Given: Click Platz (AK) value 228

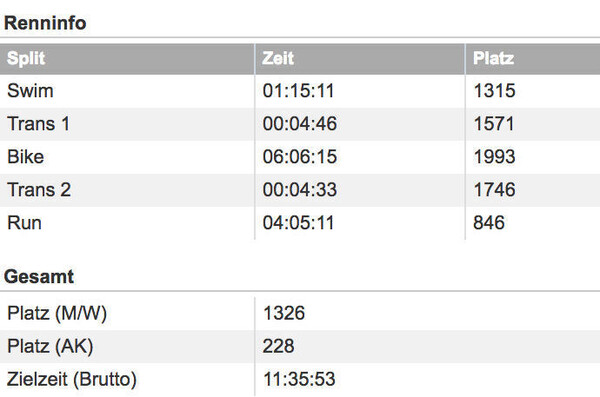Looking at the screenshot, I should [279, 346].
